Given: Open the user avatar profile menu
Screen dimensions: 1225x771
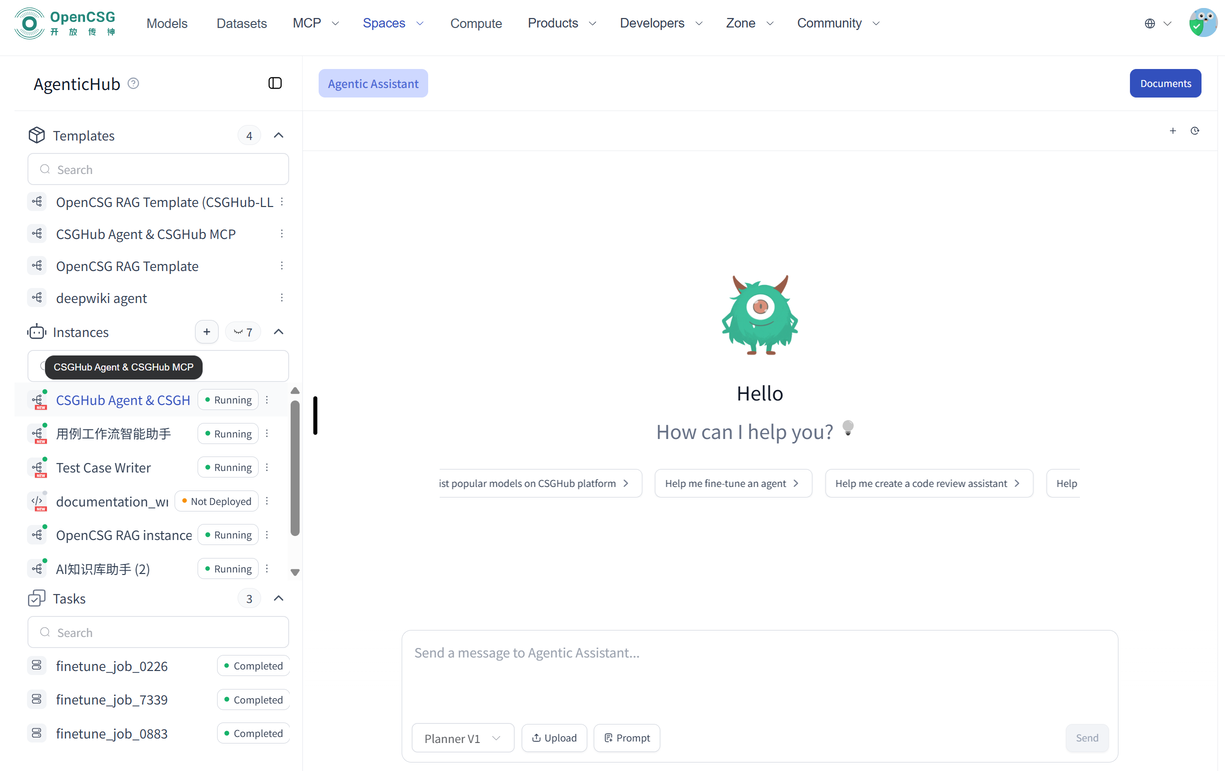Looking at the screenshot, I should 1202,23.
